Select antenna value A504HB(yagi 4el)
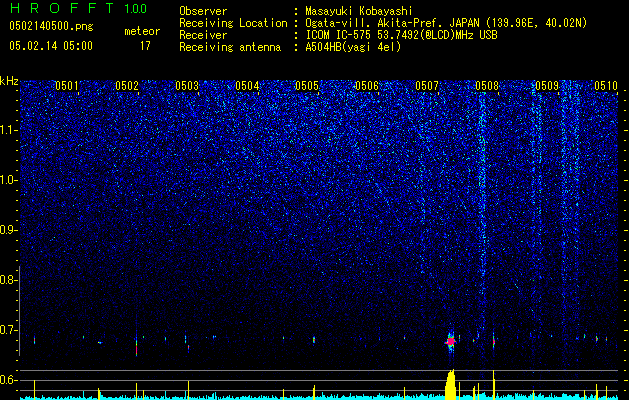 click(353, 47)
